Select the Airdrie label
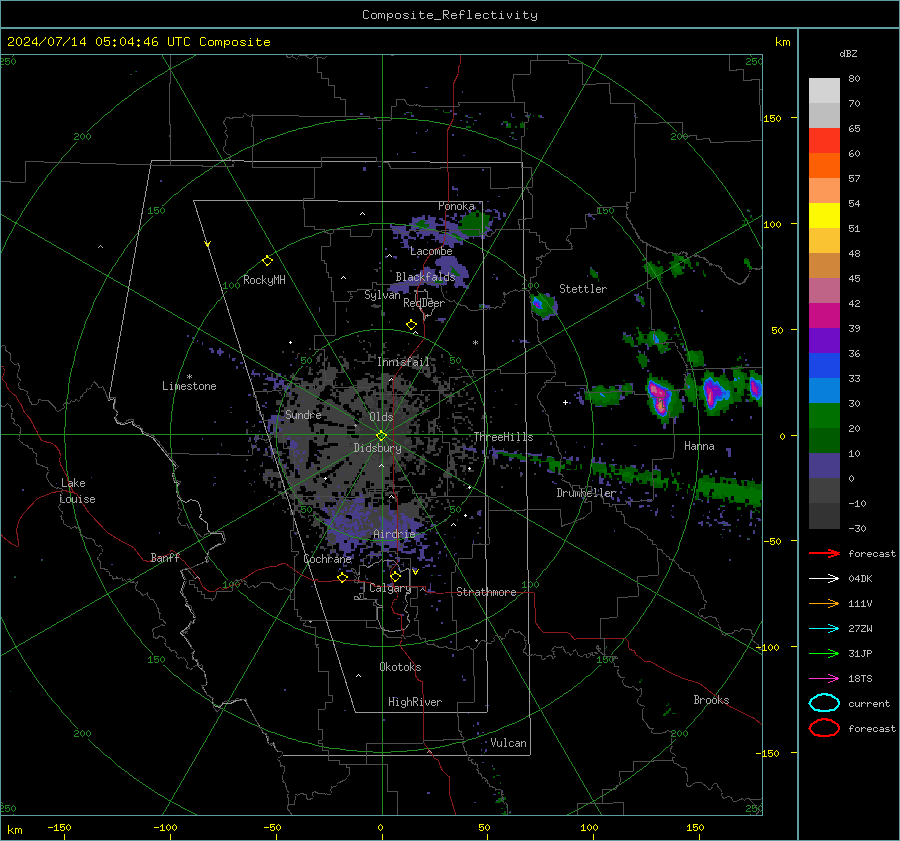Viewport: 900px width, 841px height. pyautogui.click(x=394, y=534)
